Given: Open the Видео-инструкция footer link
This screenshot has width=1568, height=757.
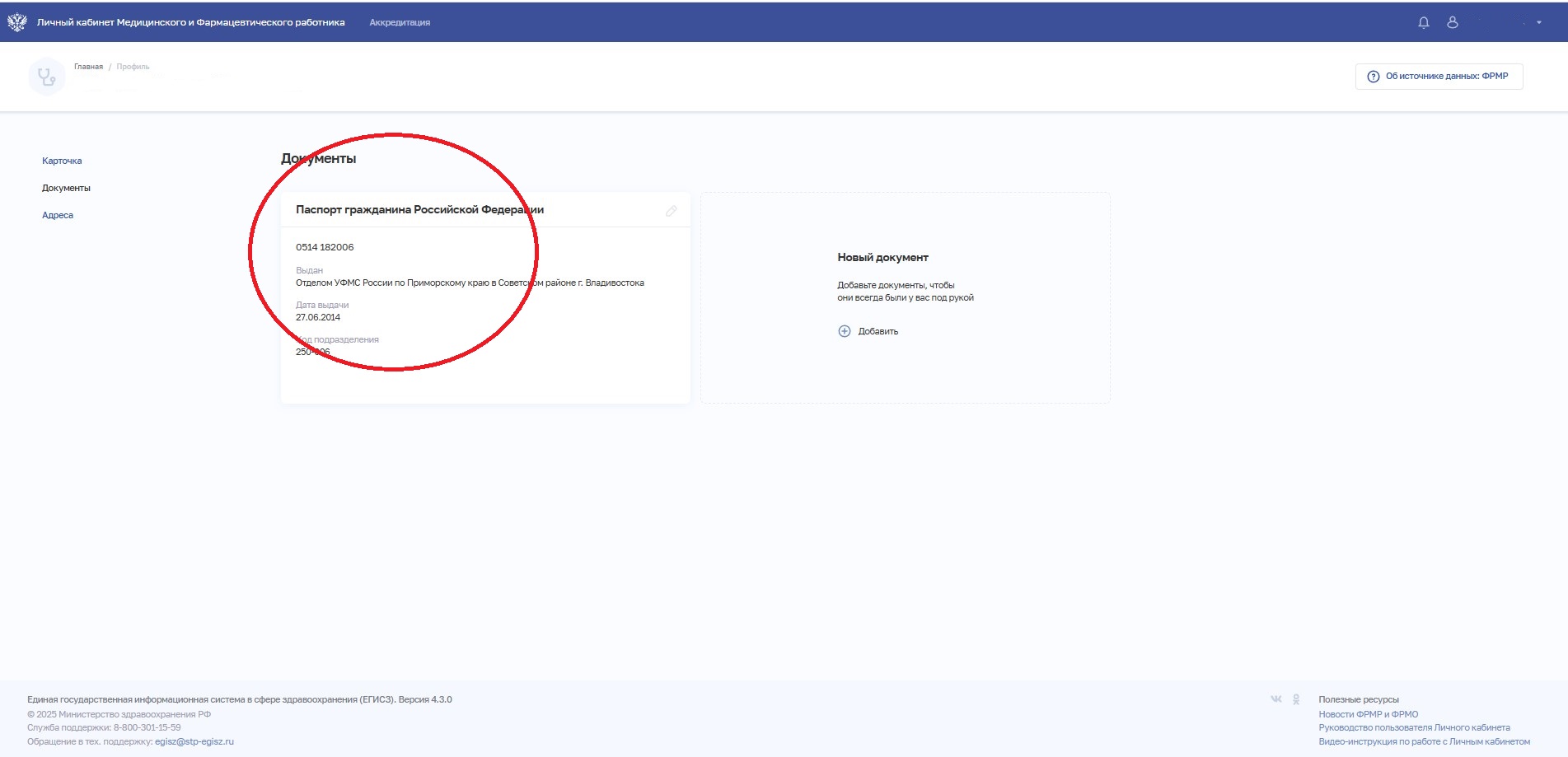Looking at the screenshot, I should pyautogui.click(x=1424, y=741).
